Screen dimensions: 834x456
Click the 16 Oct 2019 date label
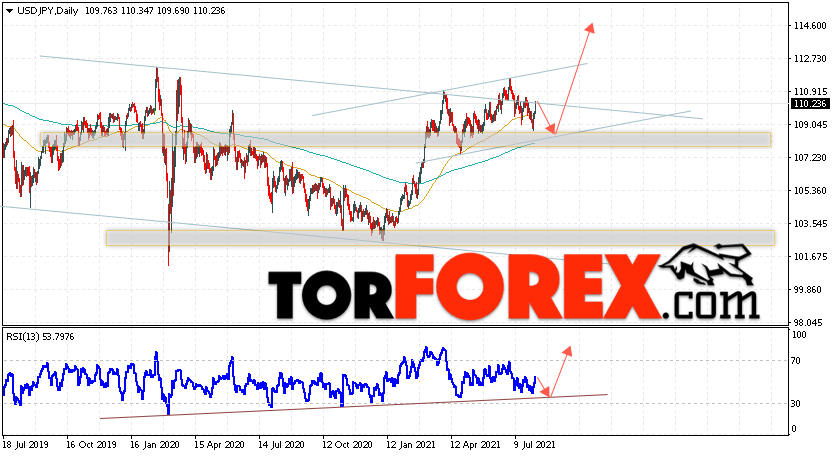click(x=91, y=444)
